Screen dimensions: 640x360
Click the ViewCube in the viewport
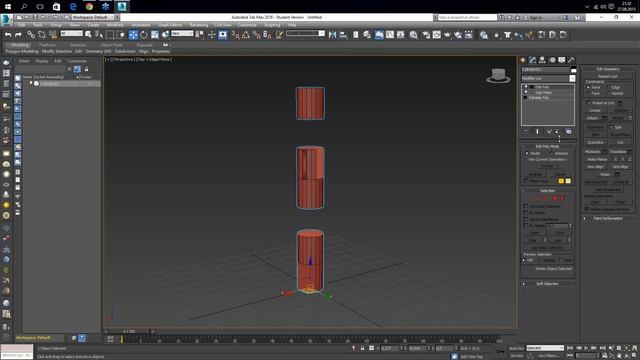[x=498, y=76]
